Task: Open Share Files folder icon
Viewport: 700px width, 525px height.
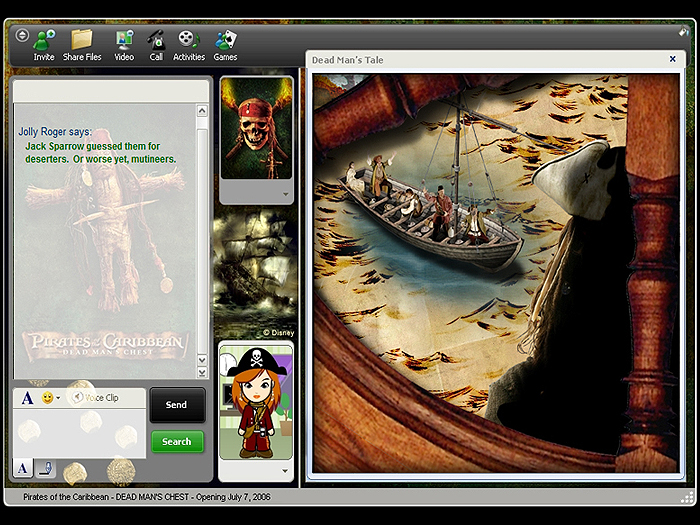Action: [x=82, y=46]
